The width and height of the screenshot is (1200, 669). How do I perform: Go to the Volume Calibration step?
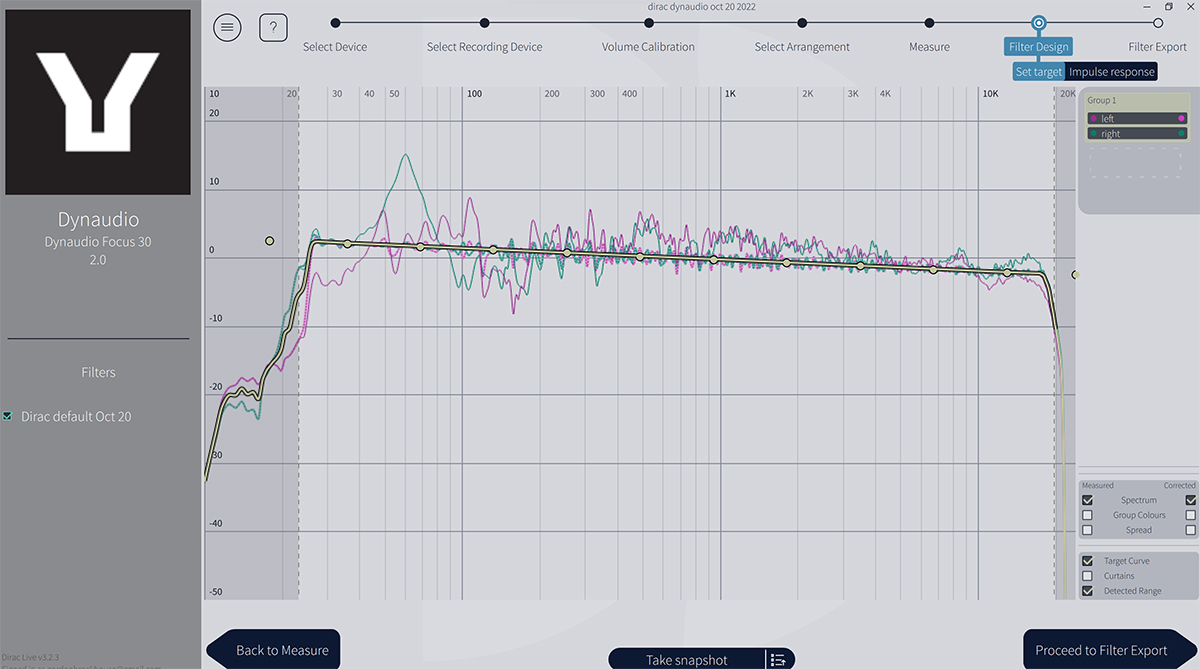[x=648, y=47]
